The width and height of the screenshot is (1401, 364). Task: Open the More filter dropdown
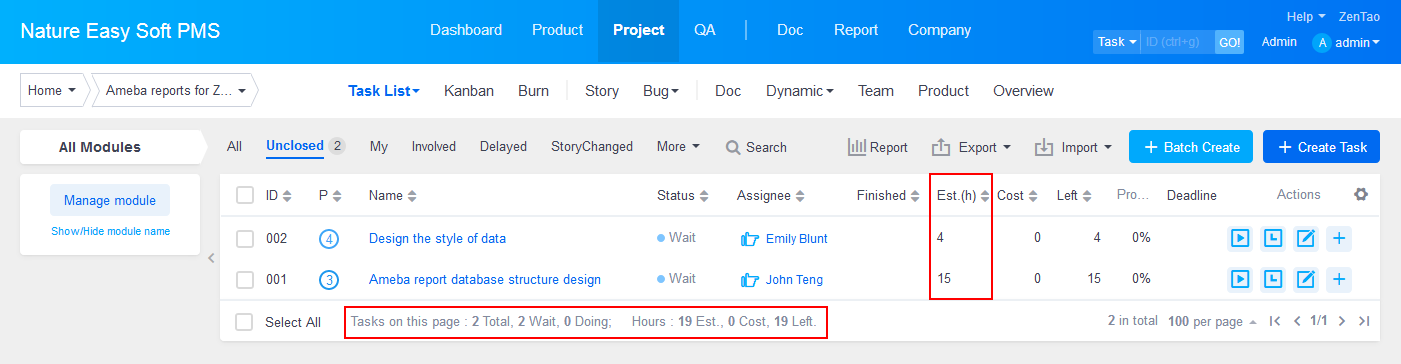click(x=678, y=147)
